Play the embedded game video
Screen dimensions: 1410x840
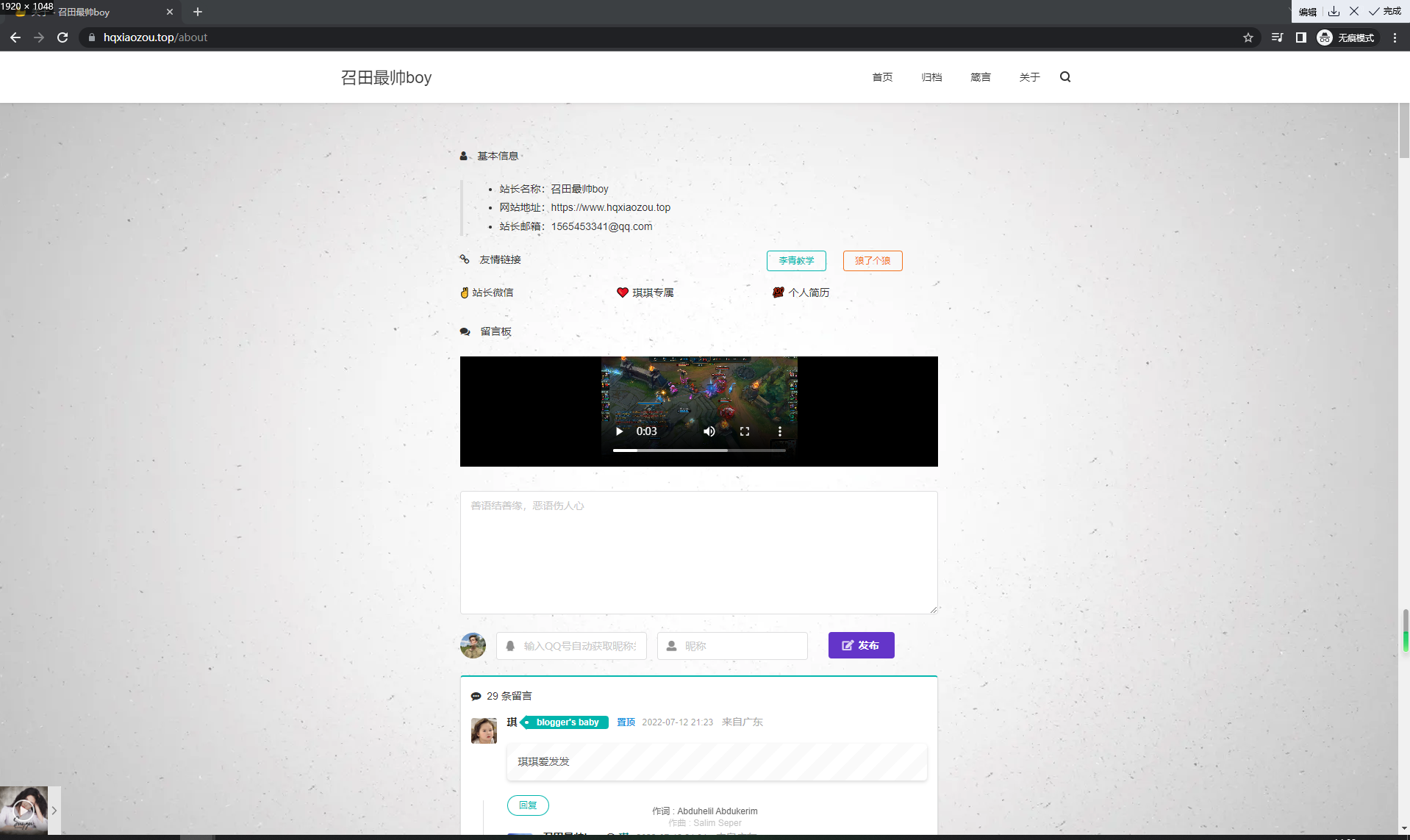click(619, 431)
